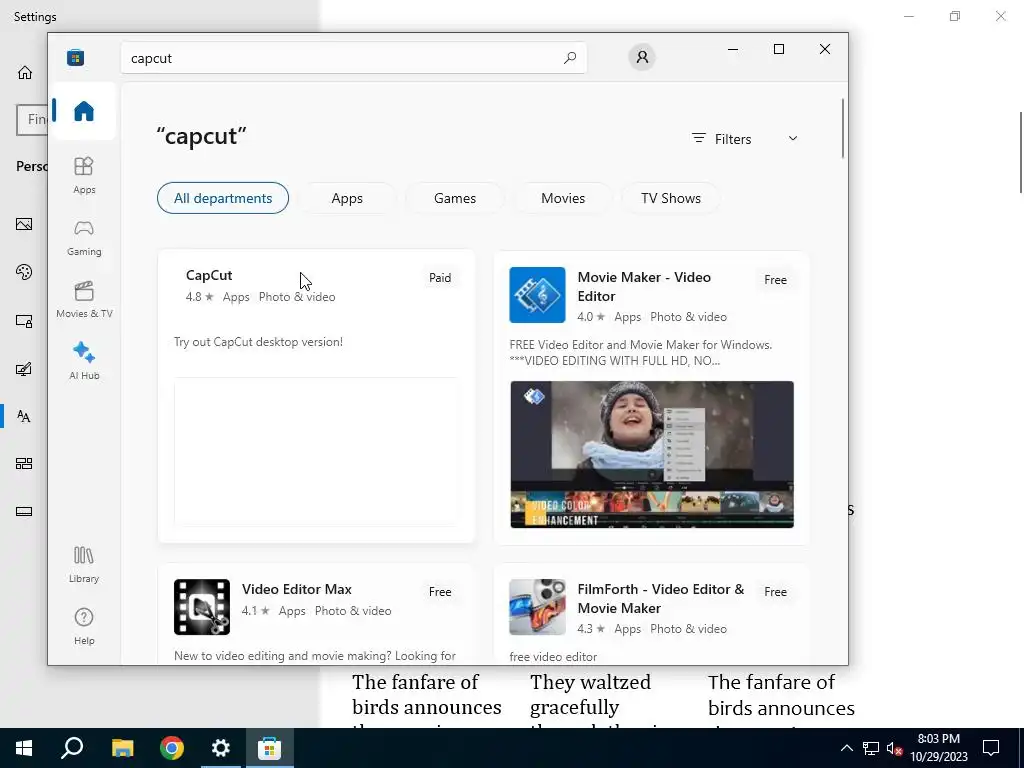Open File Explorer from taskbar
The height and width of the screenshot is (768, 1024).
(122, 748)
